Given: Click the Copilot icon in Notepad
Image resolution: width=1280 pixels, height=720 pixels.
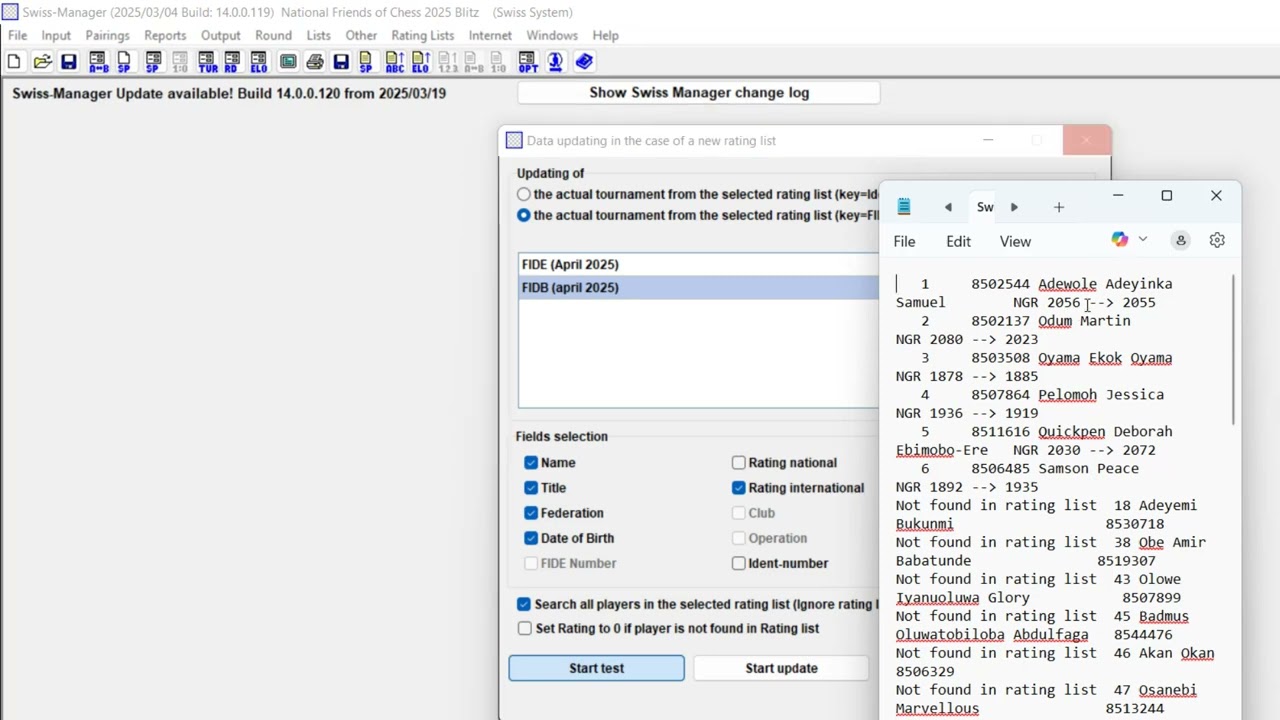Looking at the screenshot, I should tap(1120, 240).
